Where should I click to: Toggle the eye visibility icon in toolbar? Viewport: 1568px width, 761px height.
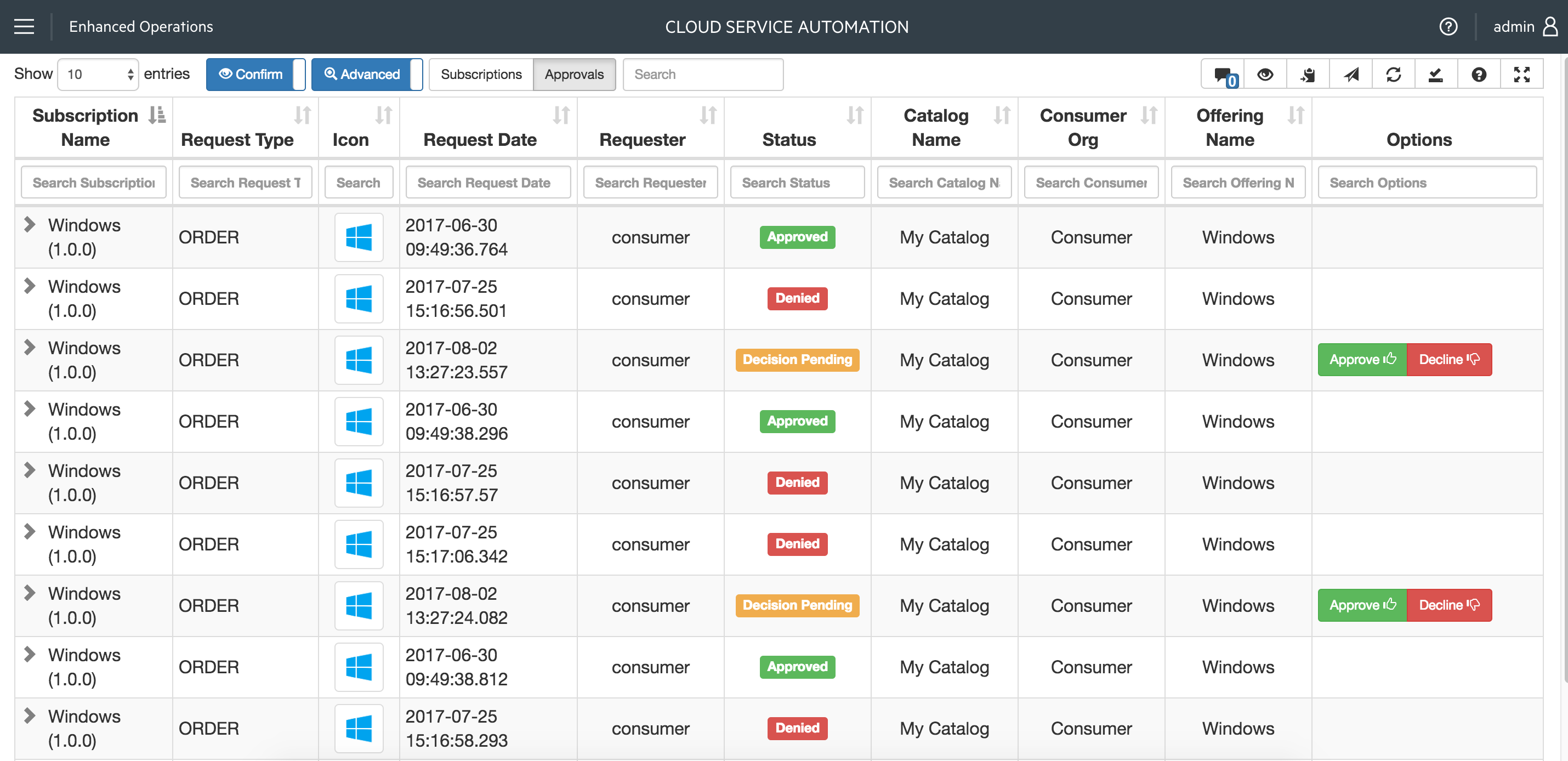point(1265,75)
